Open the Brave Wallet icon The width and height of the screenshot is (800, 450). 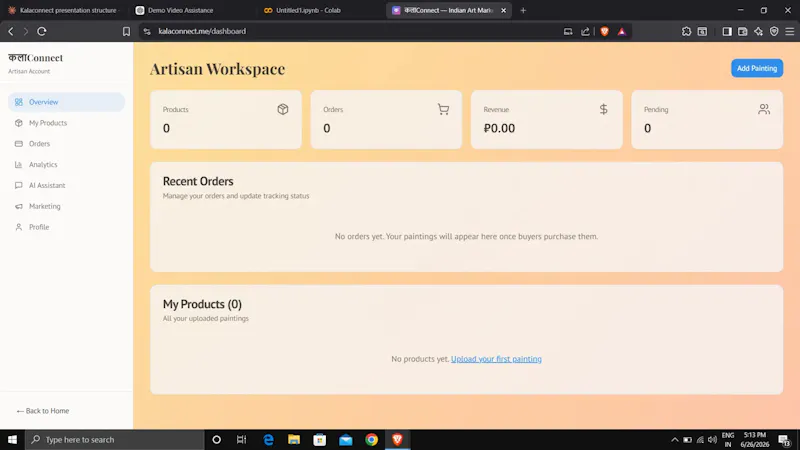point(742,32)
